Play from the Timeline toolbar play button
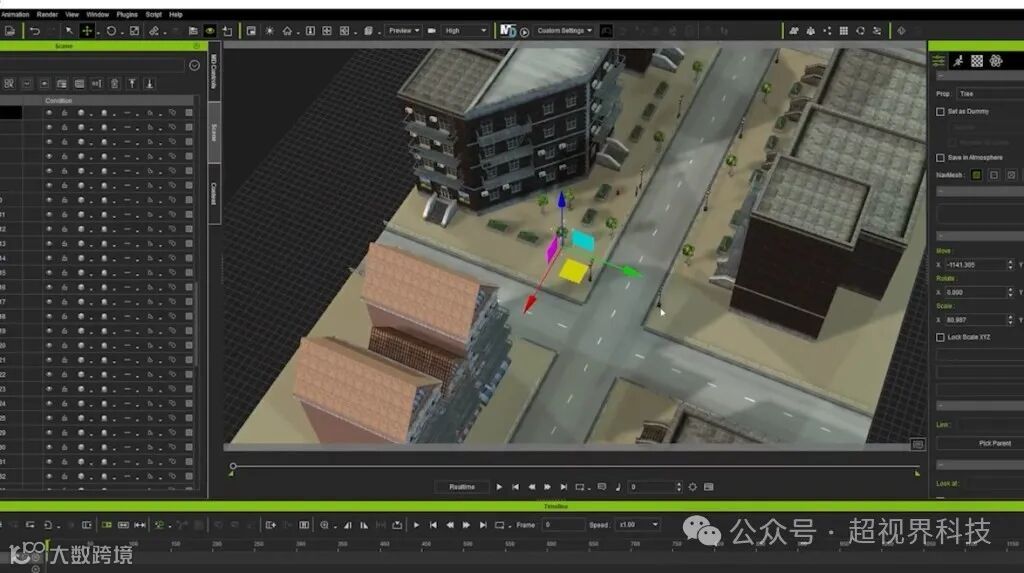Viewport: 1024px width, 573px height. point(416,525)
